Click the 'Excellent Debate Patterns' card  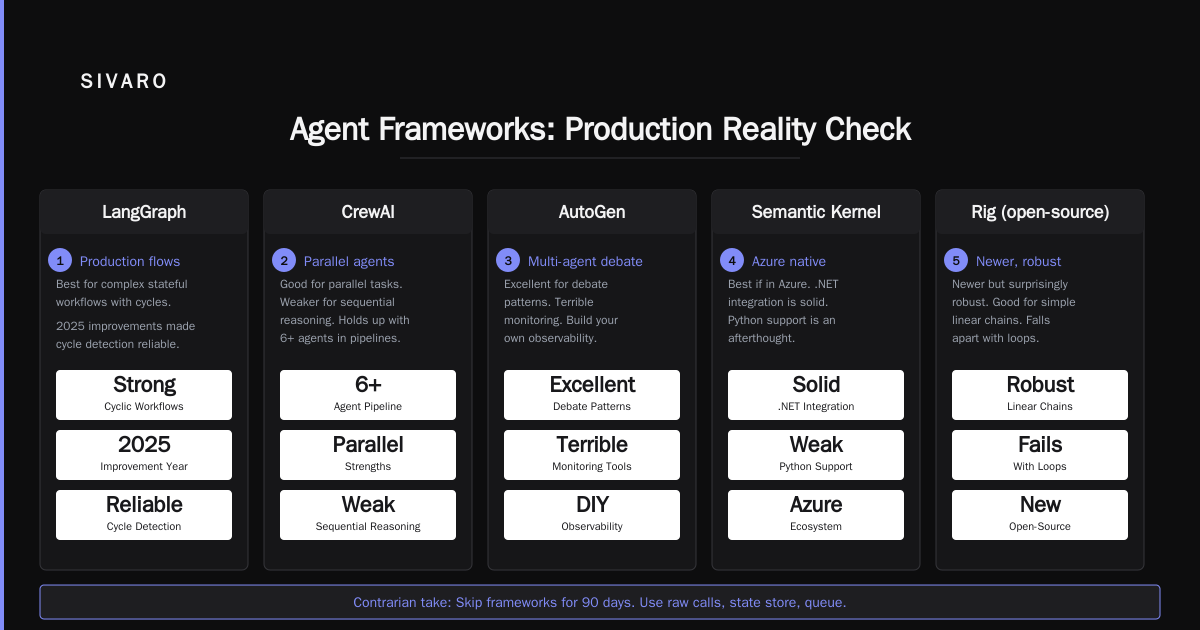(592, 395)
